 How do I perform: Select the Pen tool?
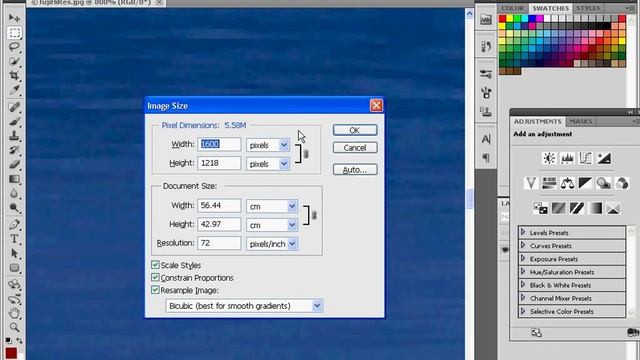[x=14, y=224]
